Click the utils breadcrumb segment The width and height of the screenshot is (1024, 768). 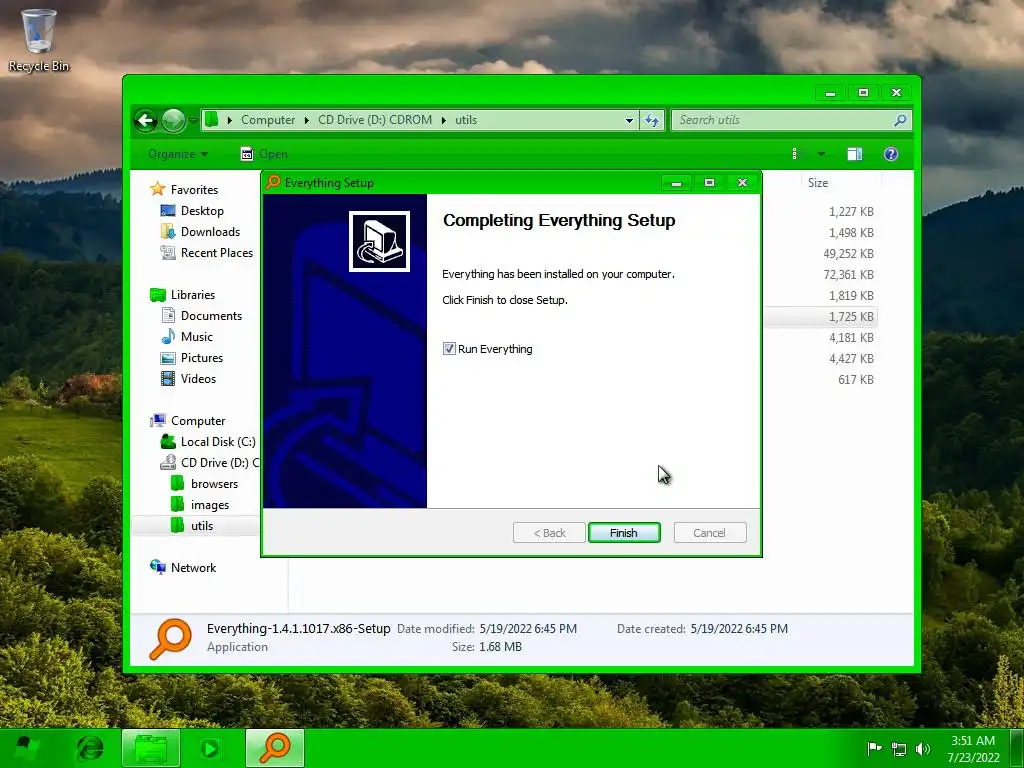466,120
